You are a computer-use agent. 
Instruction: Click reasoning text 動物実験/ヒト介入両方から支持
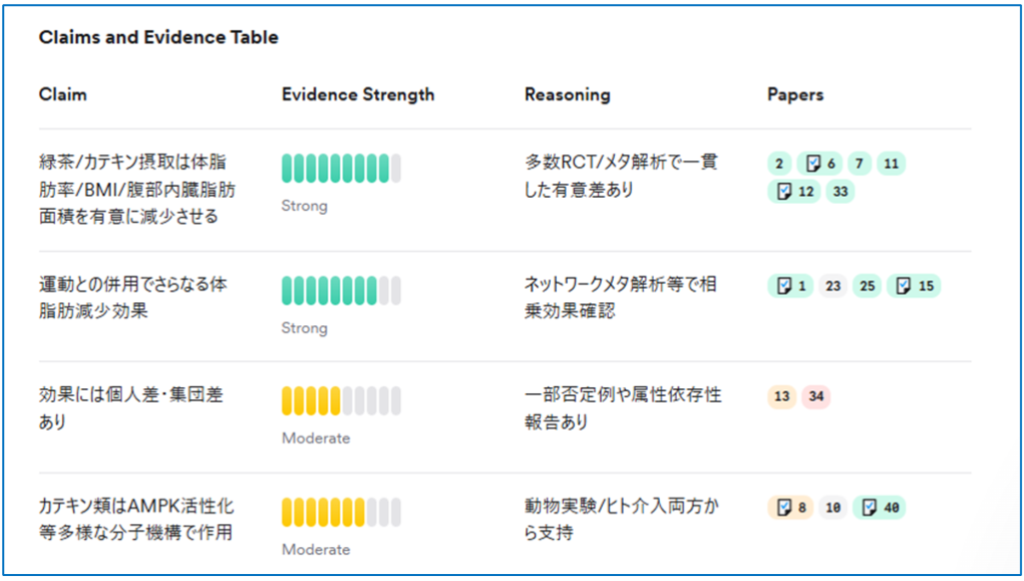pyautogui.click(x=622, y=520)
